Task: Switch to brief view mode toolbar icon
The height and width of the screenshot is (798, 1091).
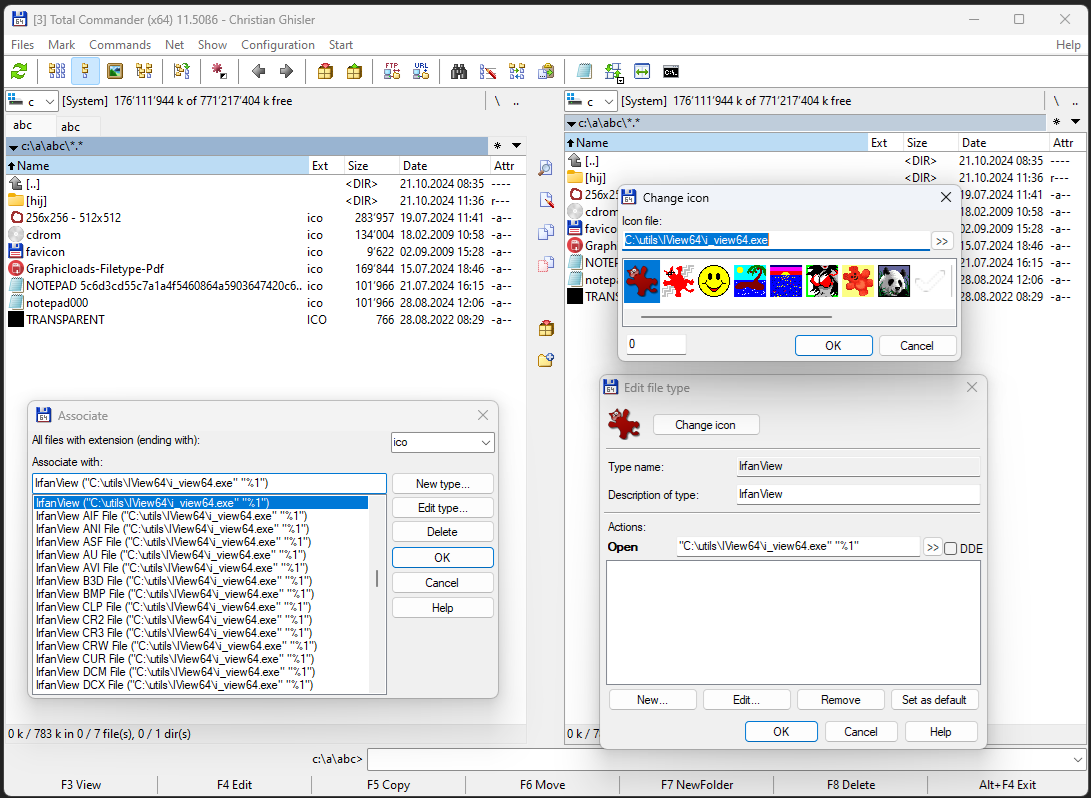Action: pyautogui.click(x=57, y=71)
